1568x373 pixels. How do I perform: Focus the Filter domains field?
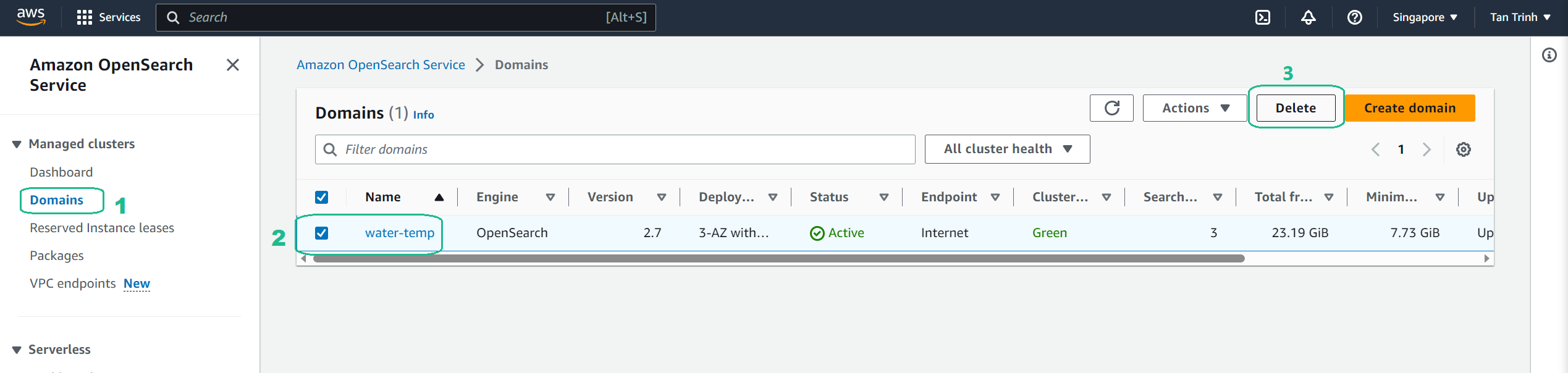615,149
